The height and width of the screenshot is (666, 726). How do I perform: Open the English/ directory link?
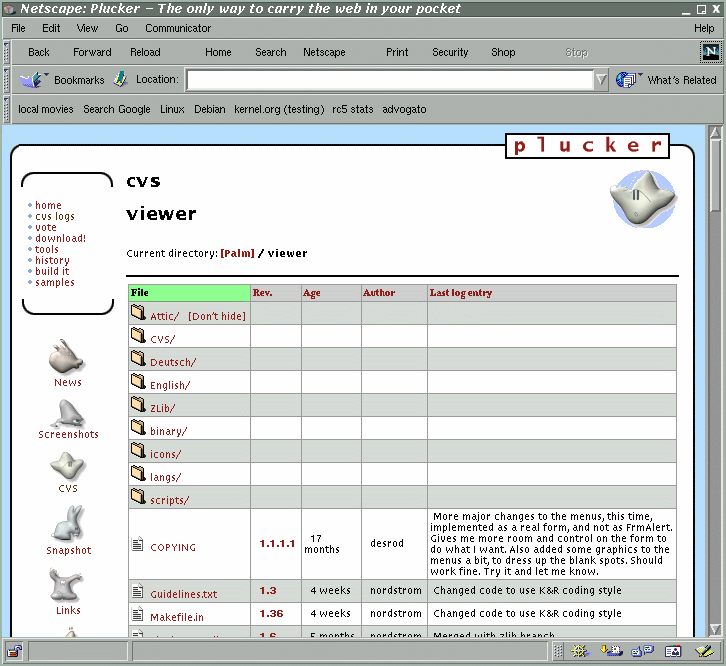170,385
